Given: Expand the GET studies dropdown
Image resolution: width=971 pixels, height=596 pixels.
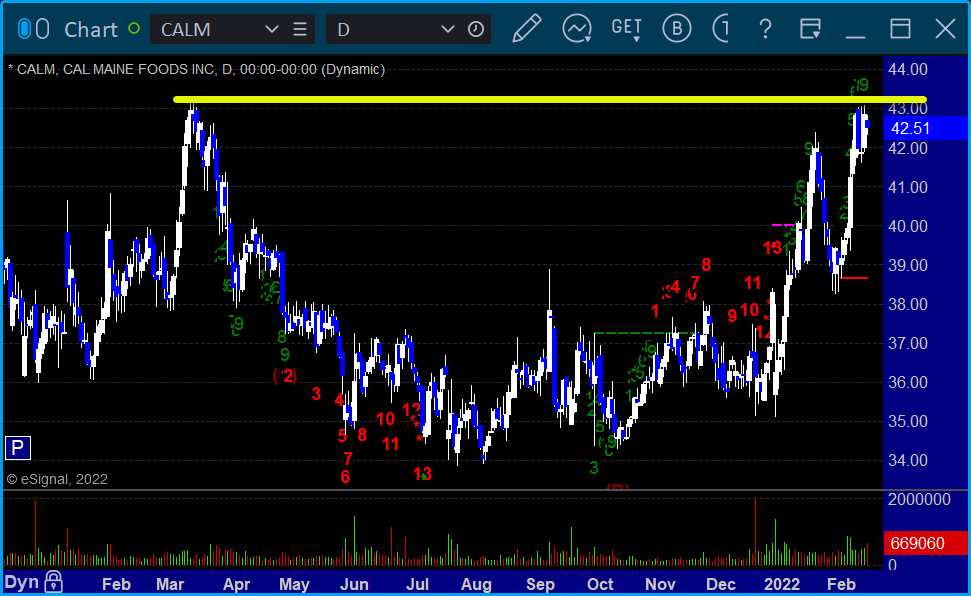Looking at the screenshot, I should coord(627,29).
